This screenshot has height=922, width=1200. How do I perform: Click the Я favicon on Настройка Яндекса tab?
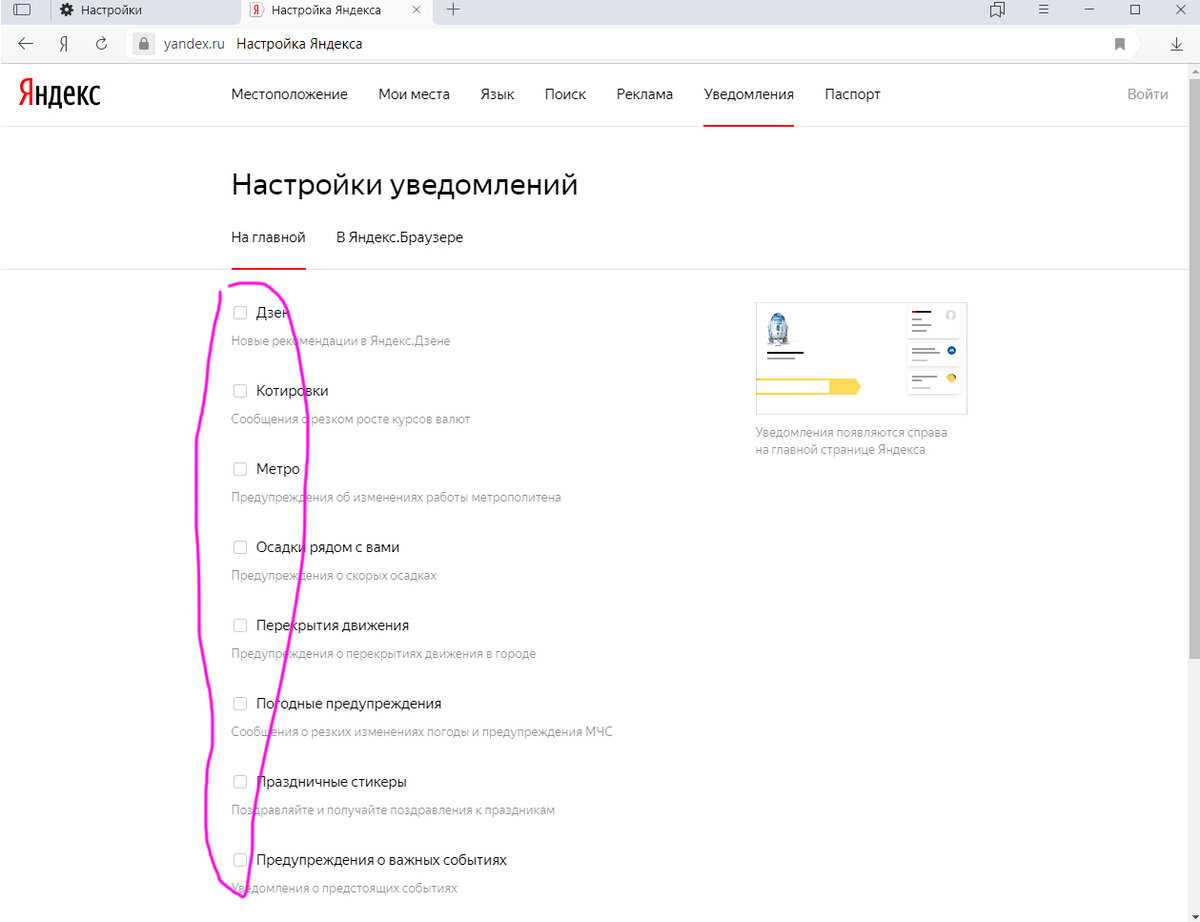click(x=257, y=10)
